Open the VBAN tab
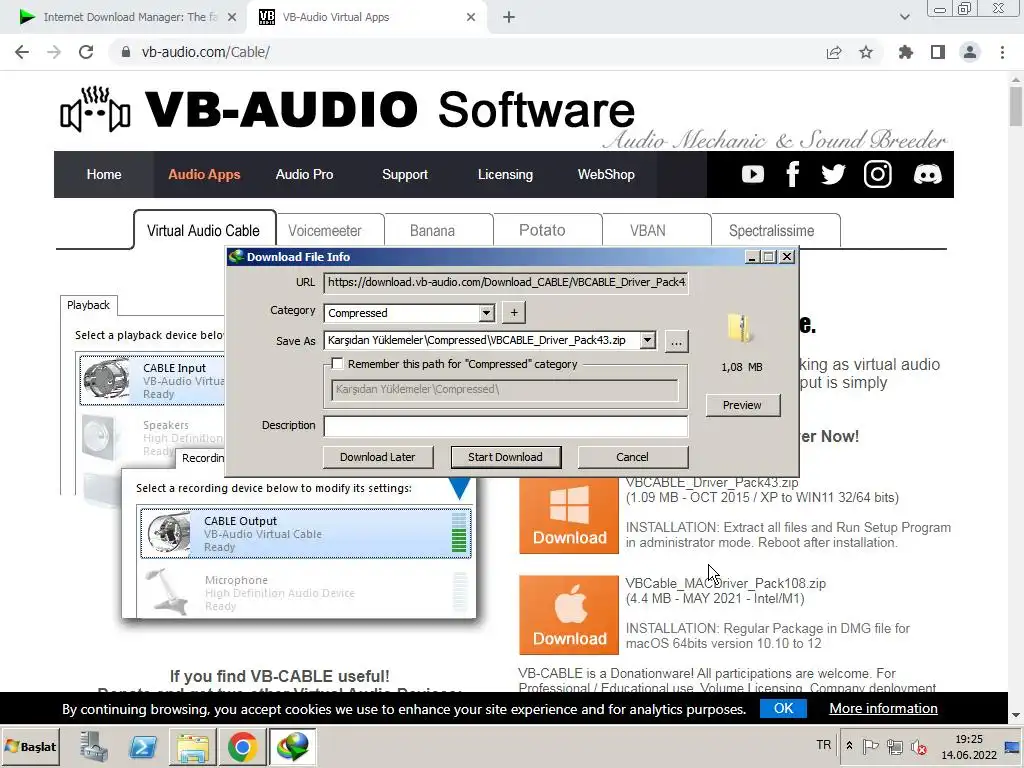 click(x=648, y=231)
